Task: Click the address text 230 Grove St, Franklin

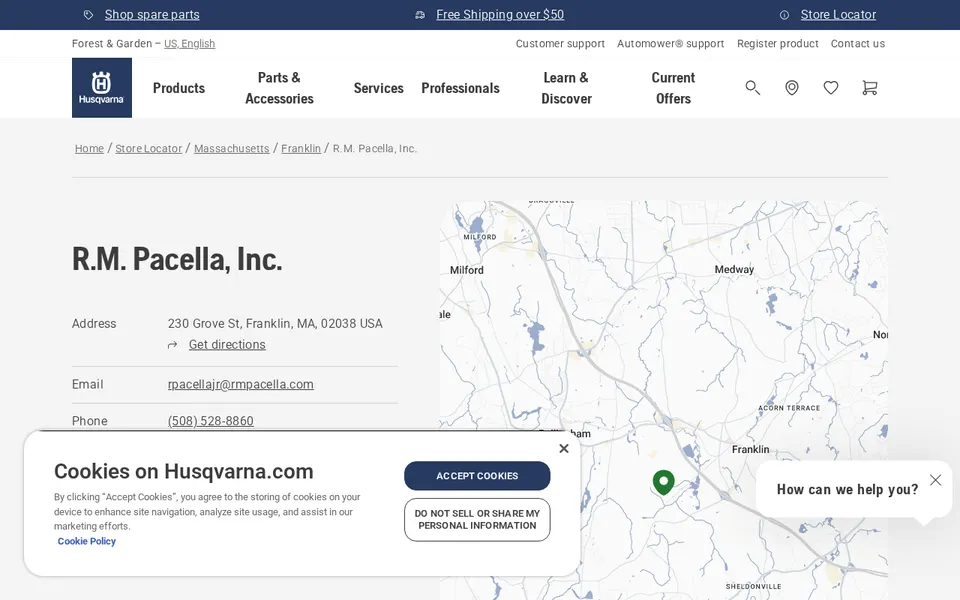Action: coord(275,323)
